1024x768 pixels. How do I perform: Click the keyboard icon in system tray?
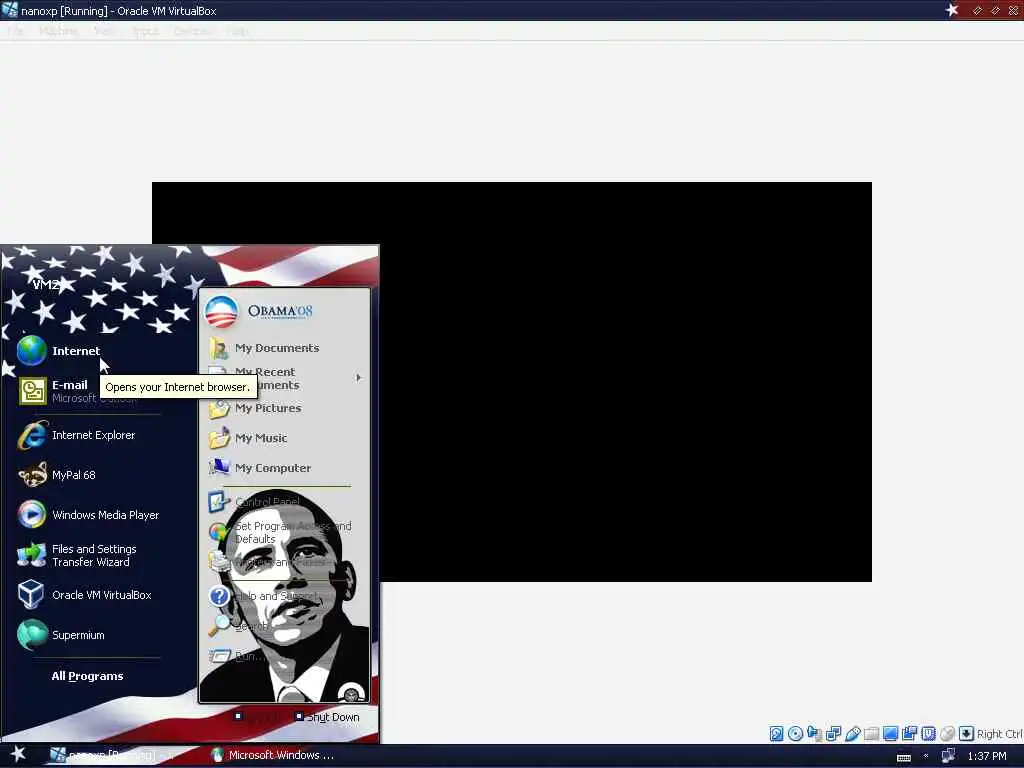point(904,757)
